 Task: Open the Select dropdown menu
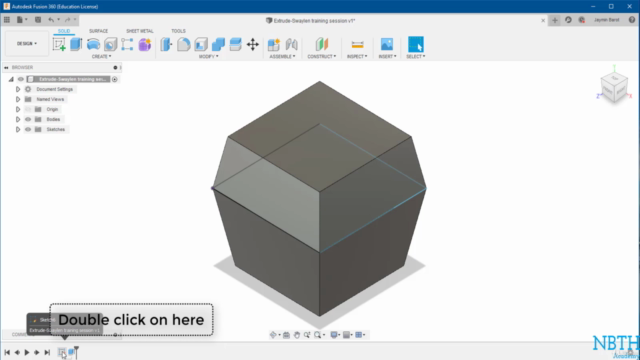416,56
